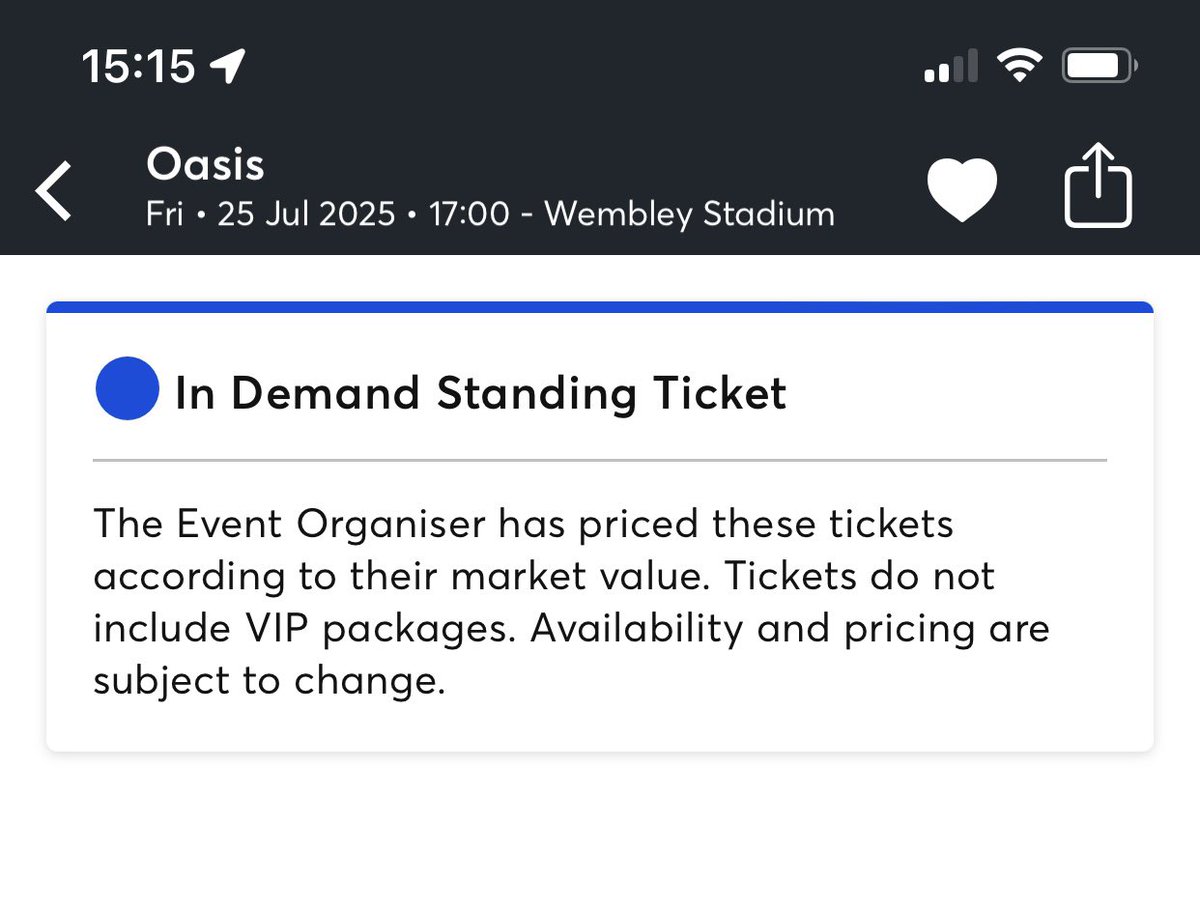Open the share sheet icon
Viewport: 1200px width, 910px height.
1096,186
